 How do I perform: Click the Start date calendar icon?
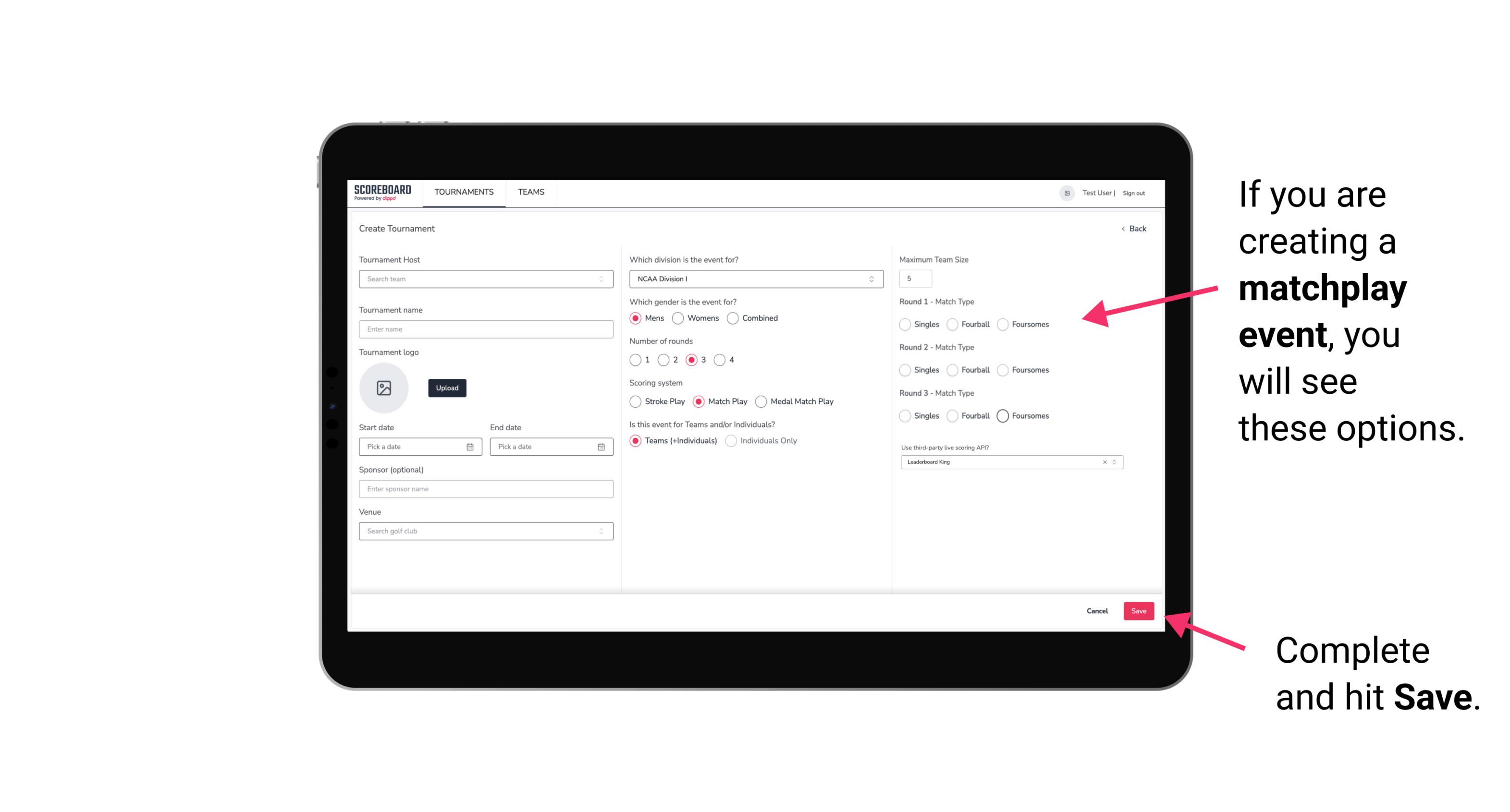pos(470,446)
